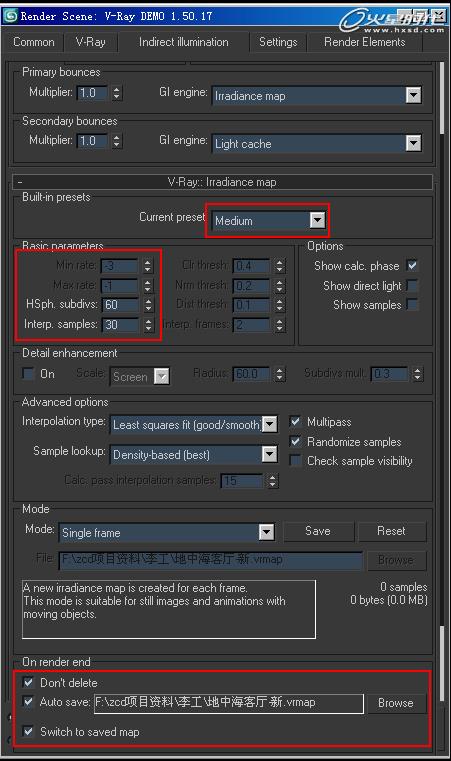Adjust the Subdivs mult. spinner
Viewport: 451px width, 761px height.
coord(418,374)
